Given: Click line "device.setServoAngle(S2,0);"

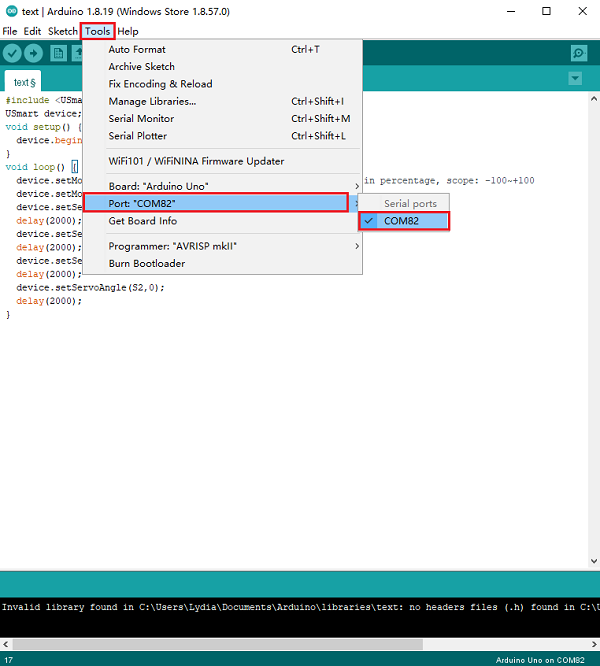Looking at the screenshot, I should click(x=90, y=288).
